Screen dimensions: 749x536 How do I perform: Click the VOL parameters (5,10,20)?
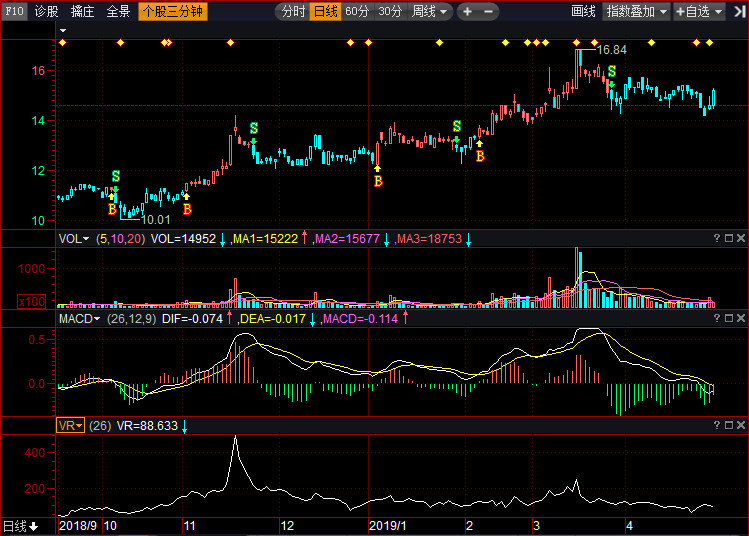120,238
